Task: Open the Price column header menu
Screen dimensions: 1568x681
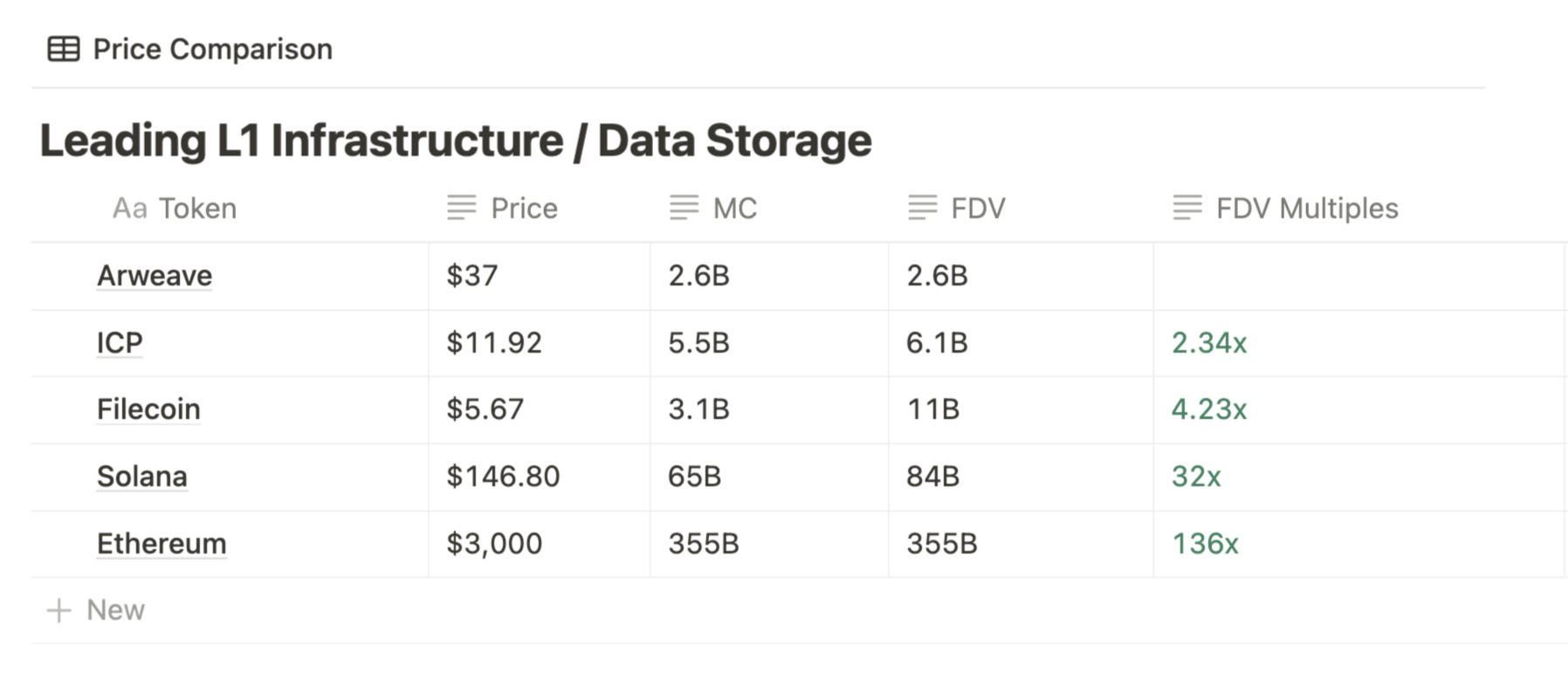Action: (x=540, y=208)
